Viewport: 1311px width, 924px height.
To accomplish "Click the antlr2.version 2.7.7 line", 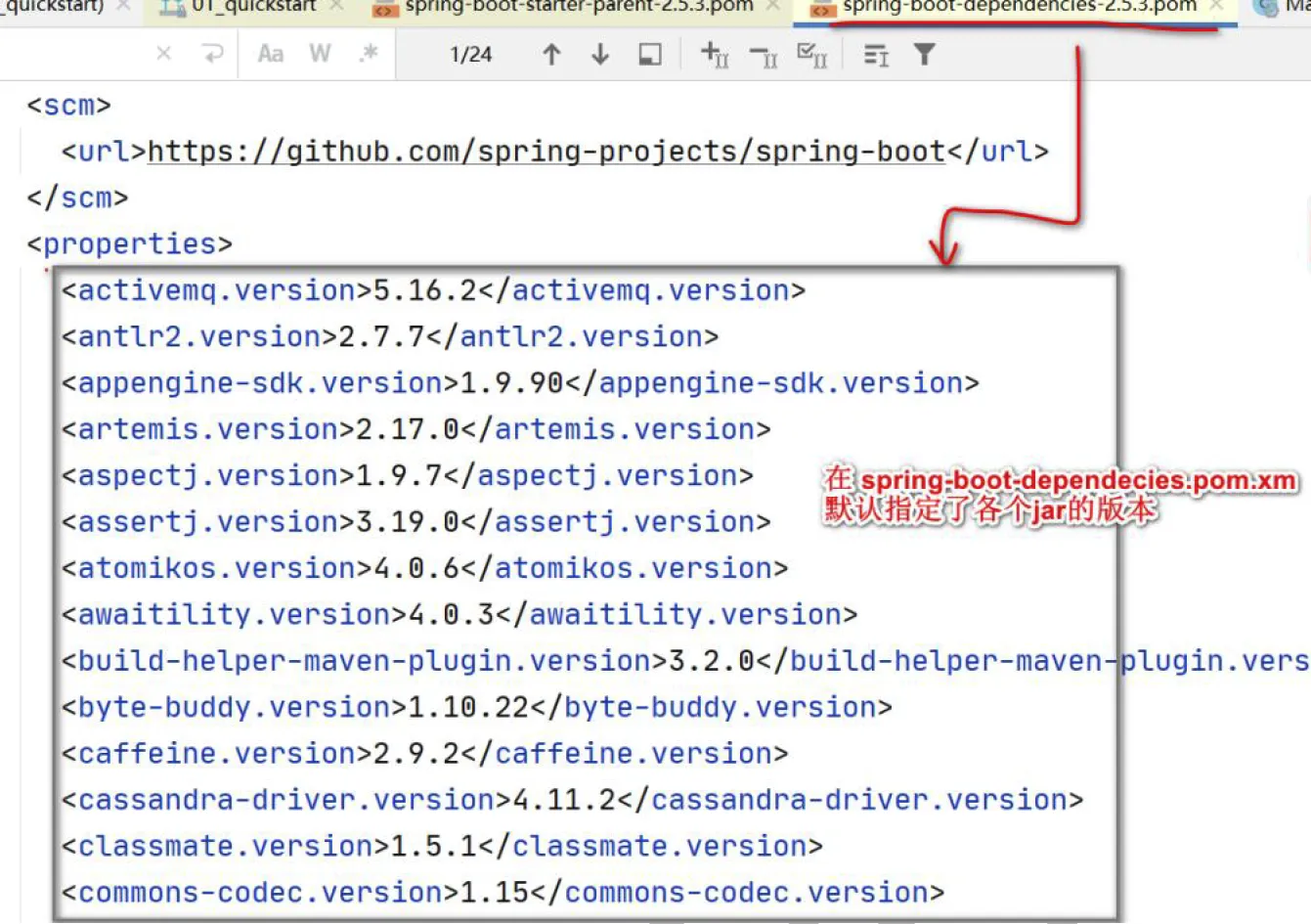I will point(389,336).
